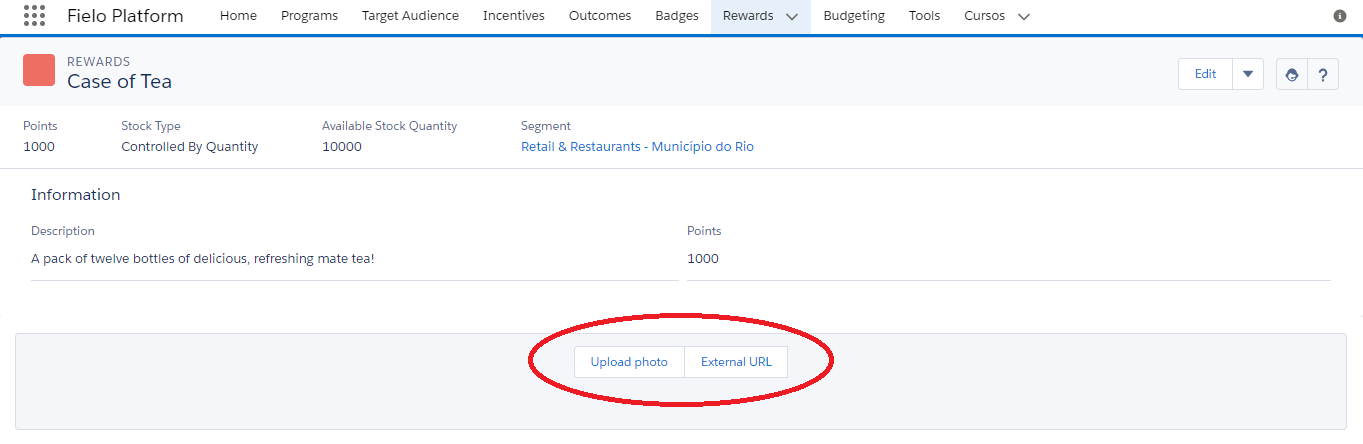1363x444 pixels.
Task: Choose the External URL button
Action: 736,362
